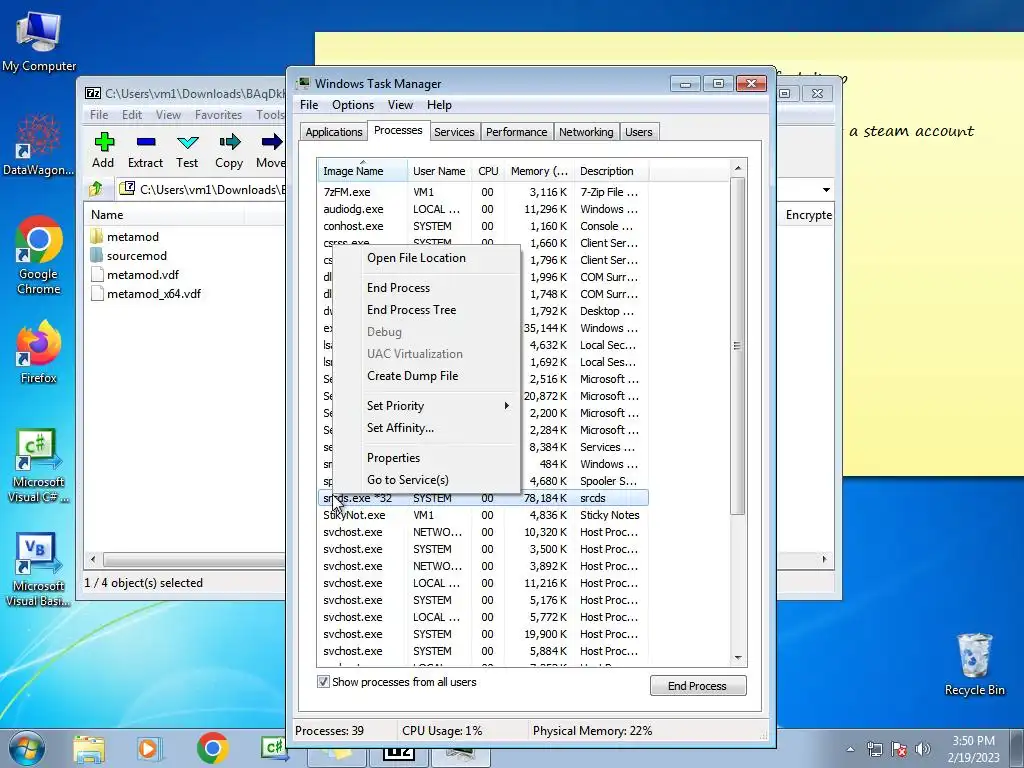Open media player from taskbar
Image resolution: width=1024 pixels, height=768 pixels.
pyautogui.click(x=149, y=749)
